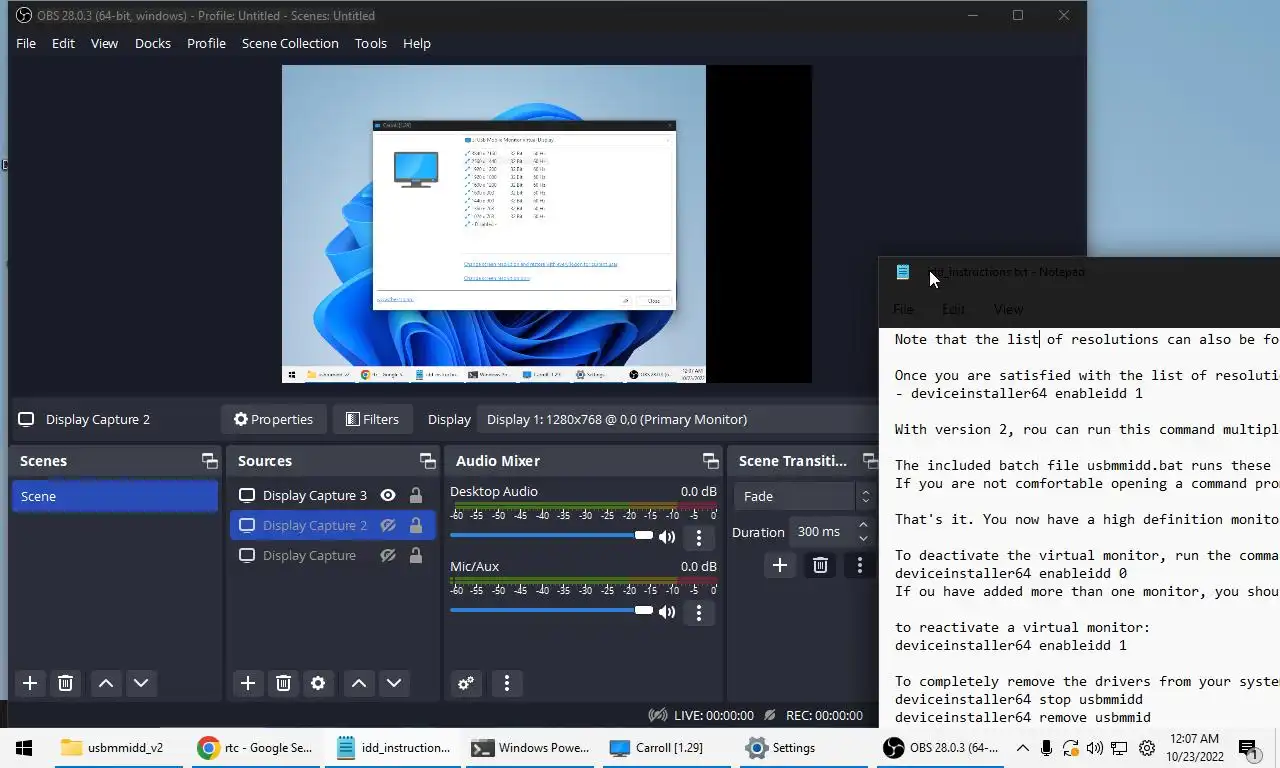Undock the Scenes panel
This screenshot has height=768, width=1280.
click(x=209, y=461)
